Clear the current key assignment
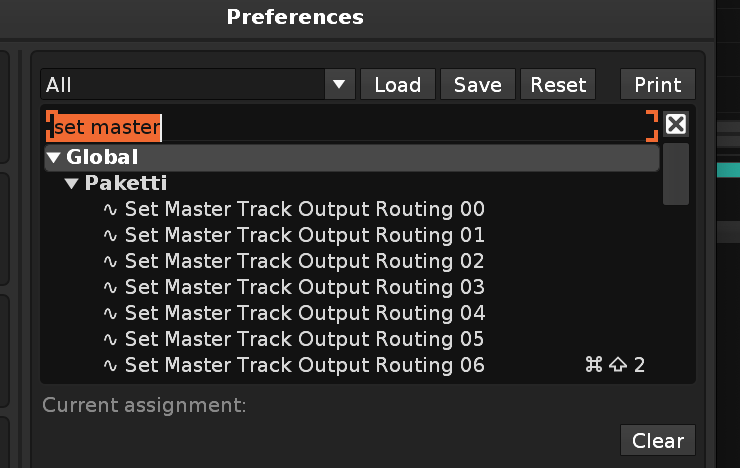740x468 pixels. [x=658, y=440]
